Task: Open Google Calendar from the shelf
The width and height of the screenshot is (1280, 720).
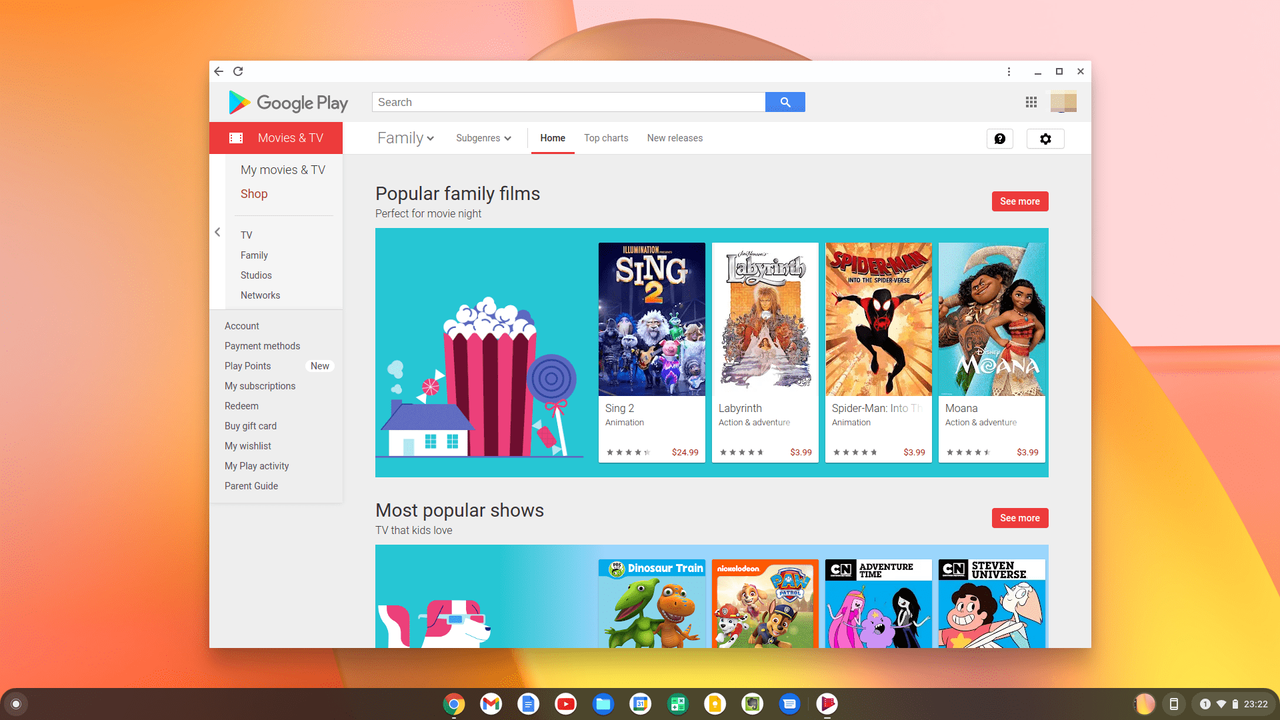Action: (640, 704)
